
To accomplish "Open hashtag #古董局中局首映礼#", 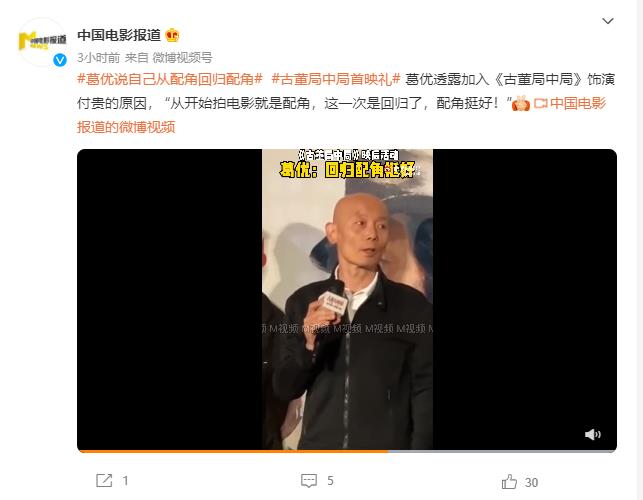I will [x=335, y=79].
